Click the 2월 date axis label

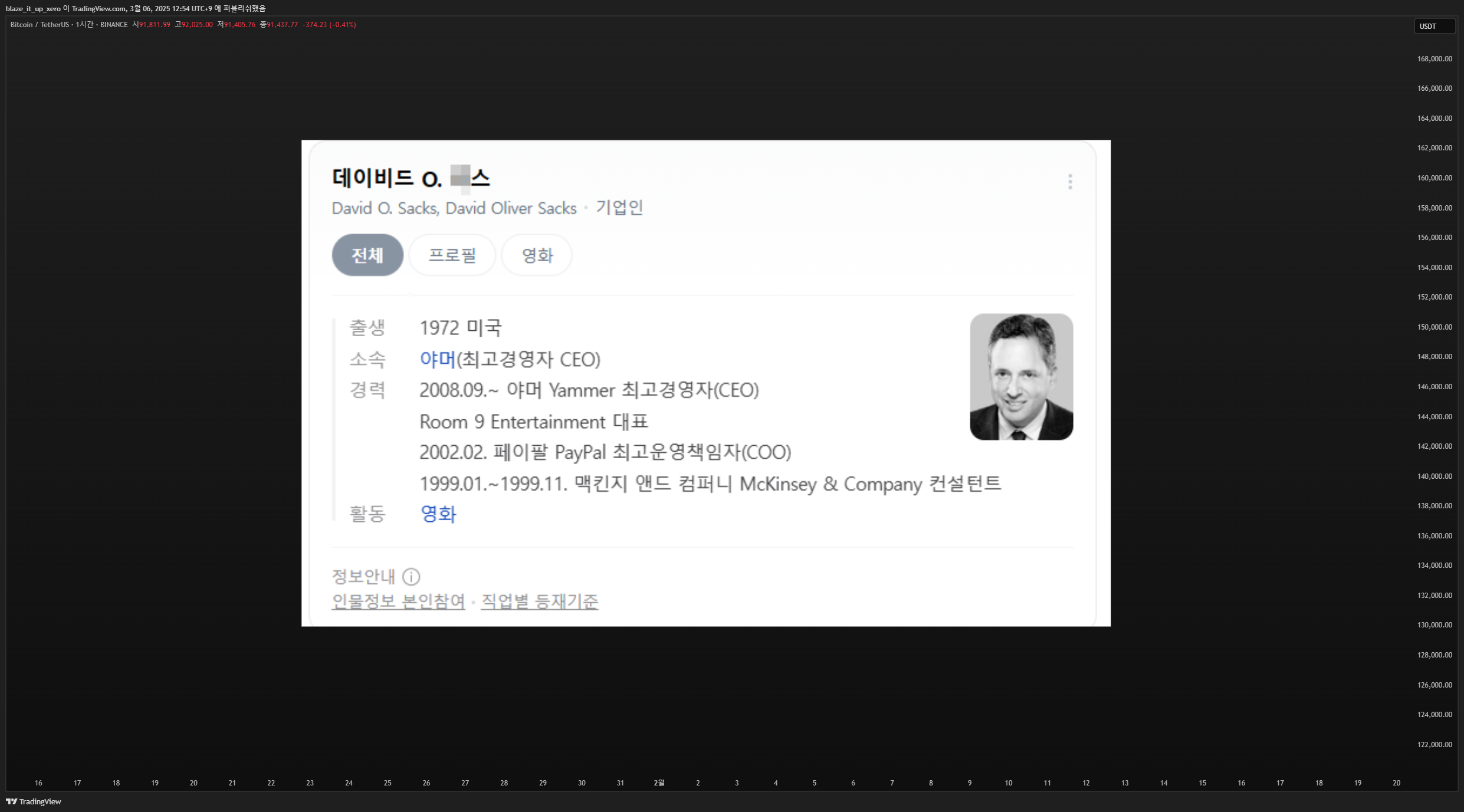coord(659,783)
